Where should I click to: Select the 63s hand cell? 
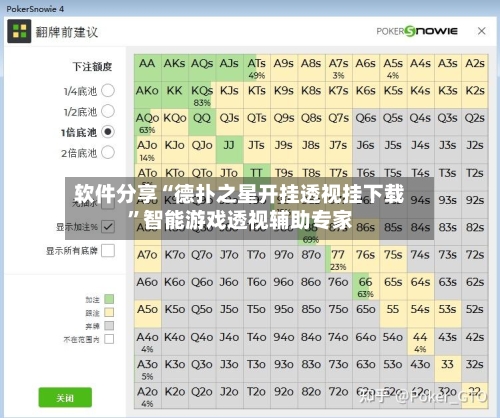pyautogui.click(x=448, y=286)
